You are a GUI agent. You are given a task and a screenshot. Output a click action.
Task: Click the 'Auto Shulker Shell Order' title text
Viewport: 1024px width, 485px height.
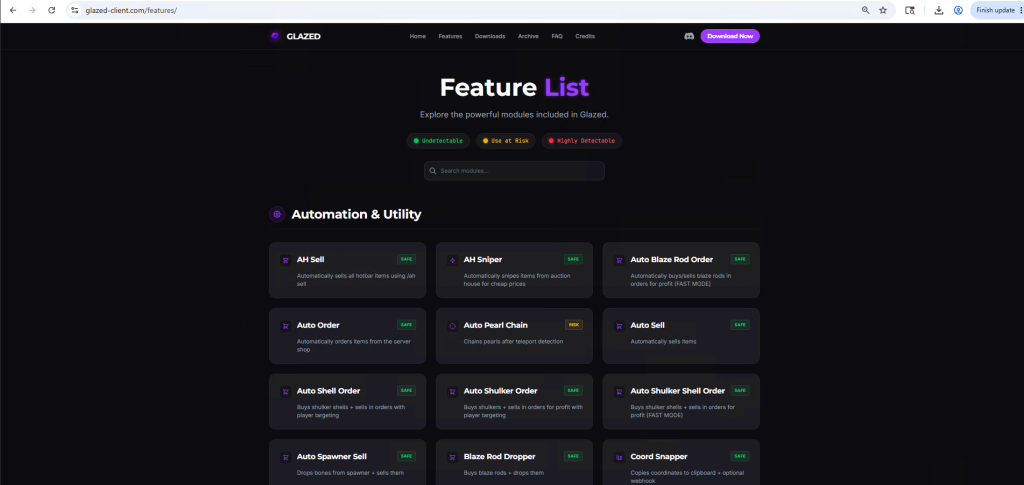tap(677, 391)
